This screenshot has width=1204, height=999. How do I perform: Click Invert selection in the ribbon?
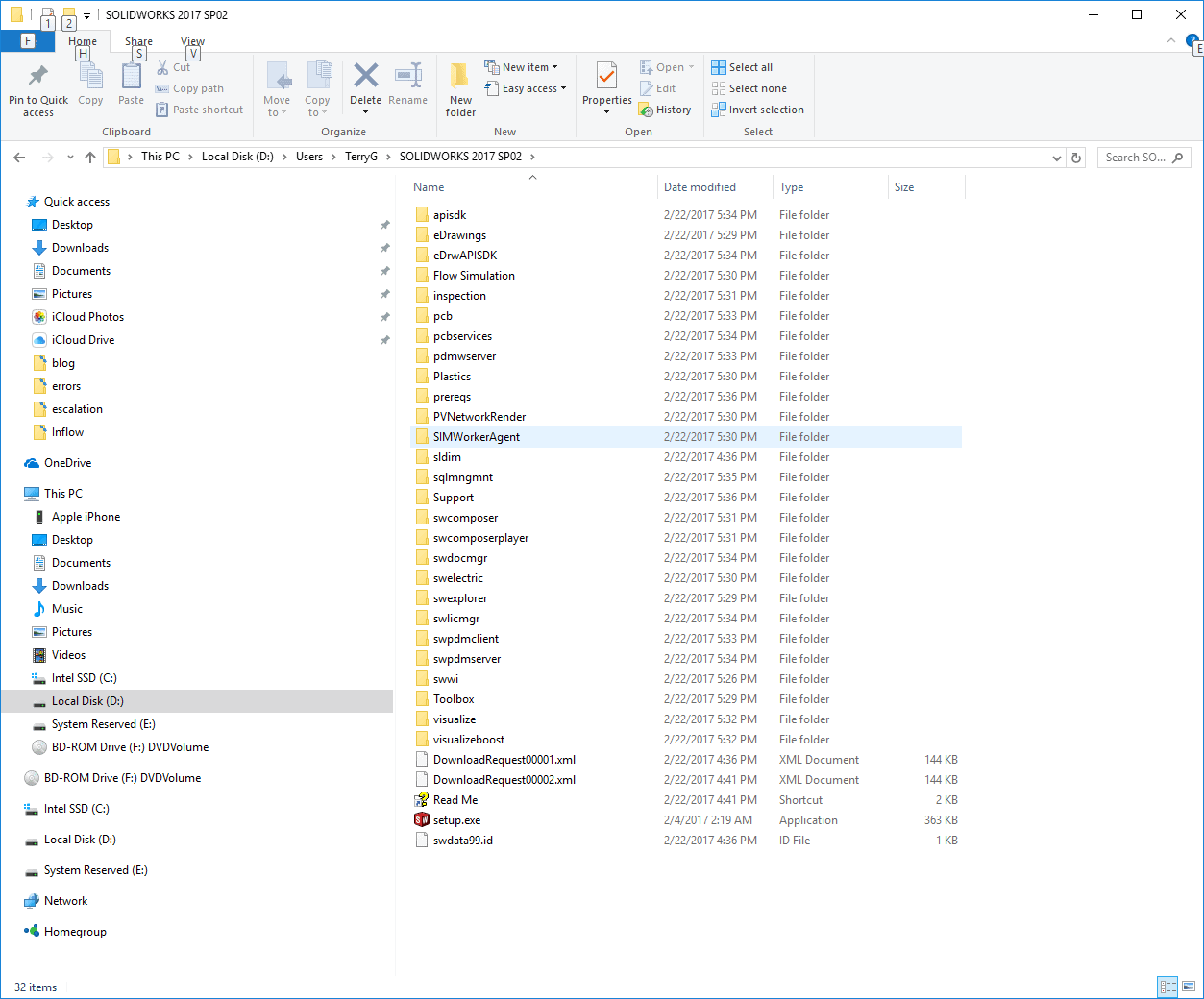click(757, 110)
